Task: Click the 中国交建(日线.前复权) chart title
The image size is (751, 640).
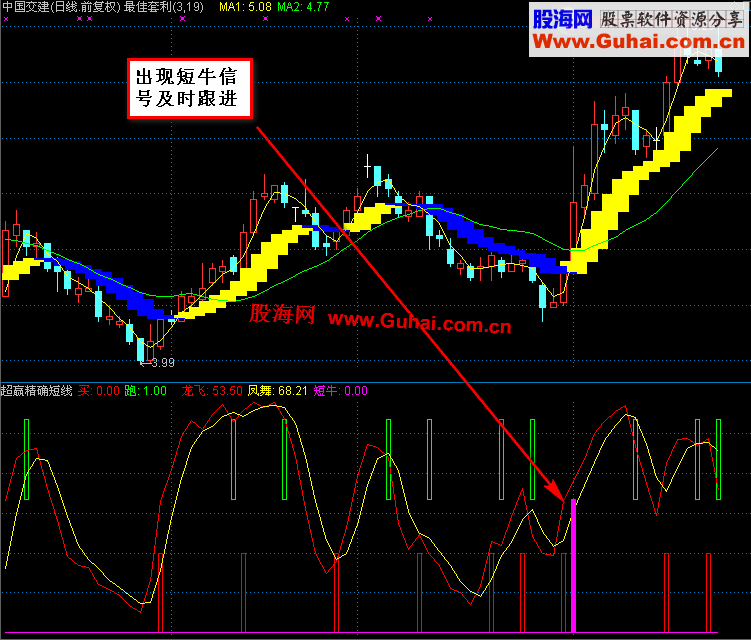Action: click(62, 7)
